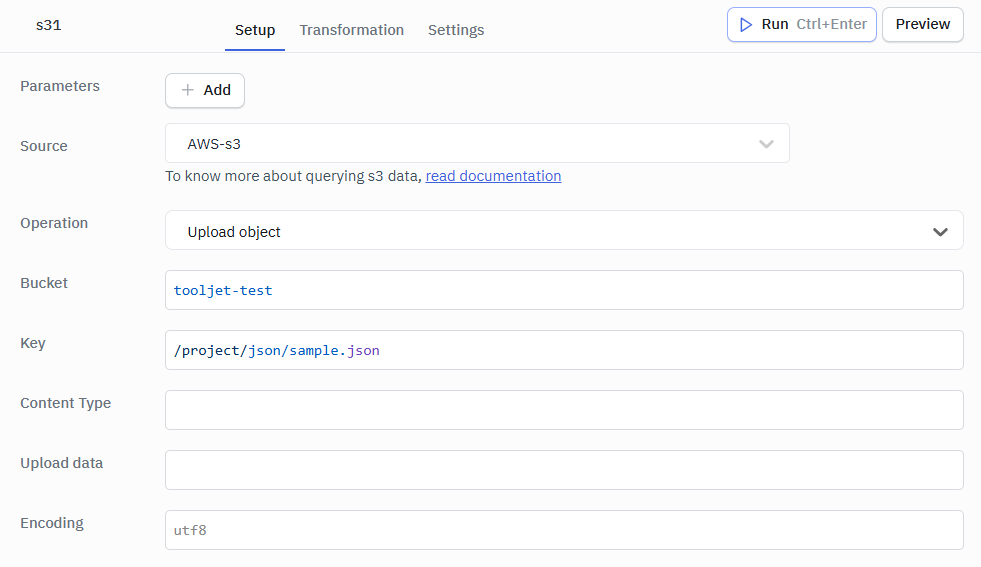
Task: Click the s31 query name
Action: tap(49, 25)
